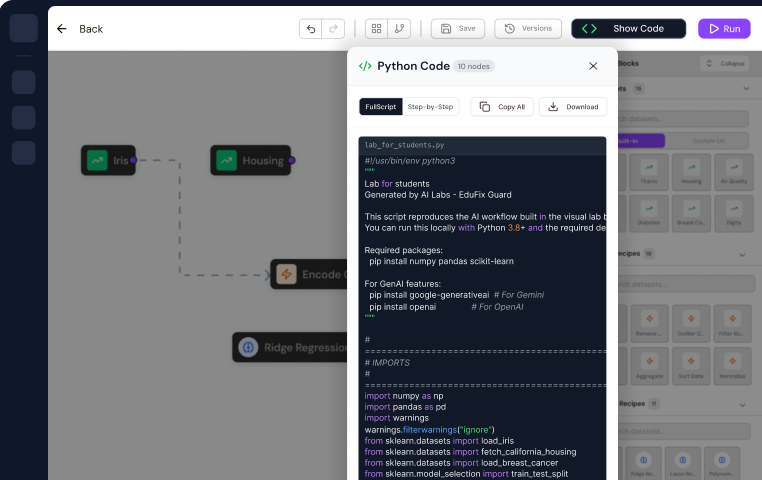Click the '# IMPORTS' comment line

(x=387, y=362)
